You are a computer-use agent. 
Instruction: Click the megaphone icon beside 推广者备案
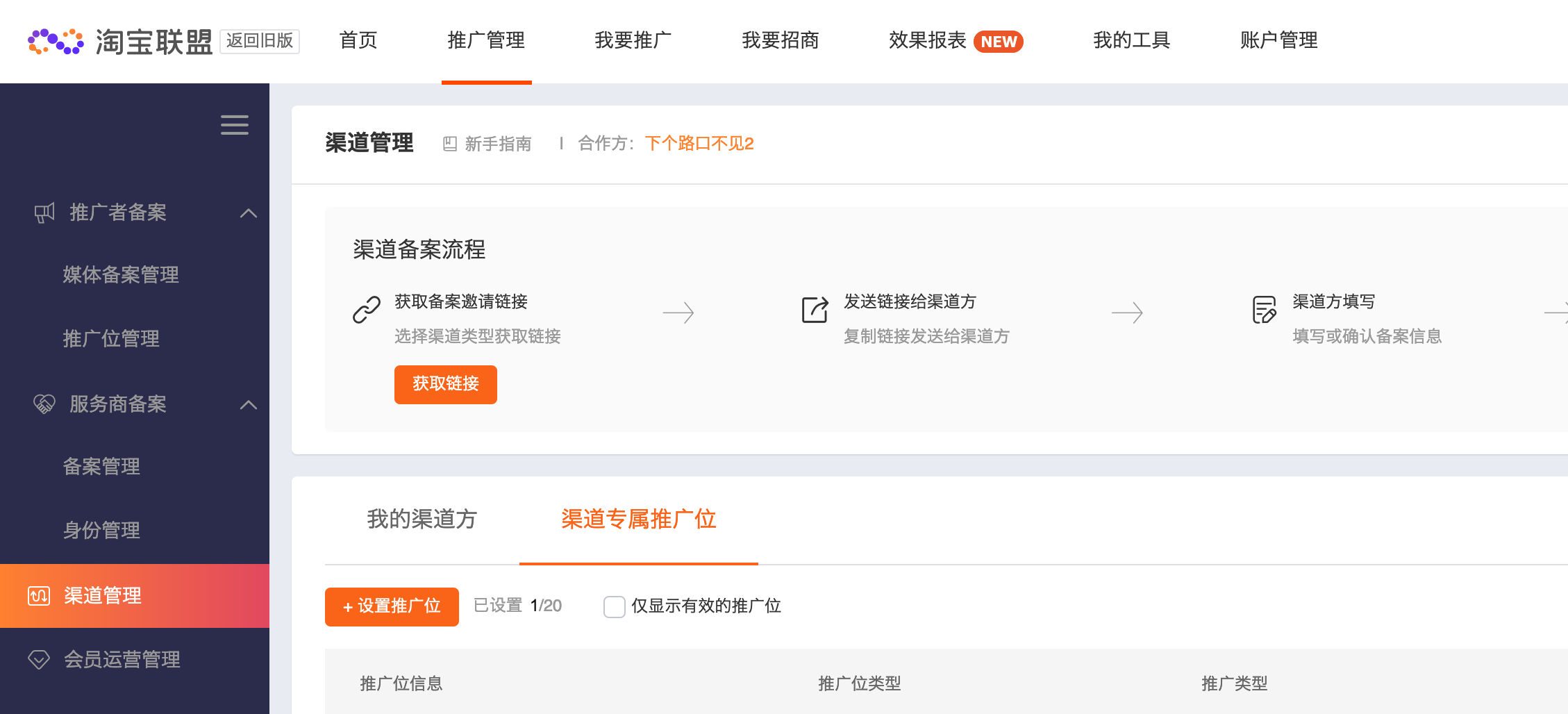(x=44, y=213)
